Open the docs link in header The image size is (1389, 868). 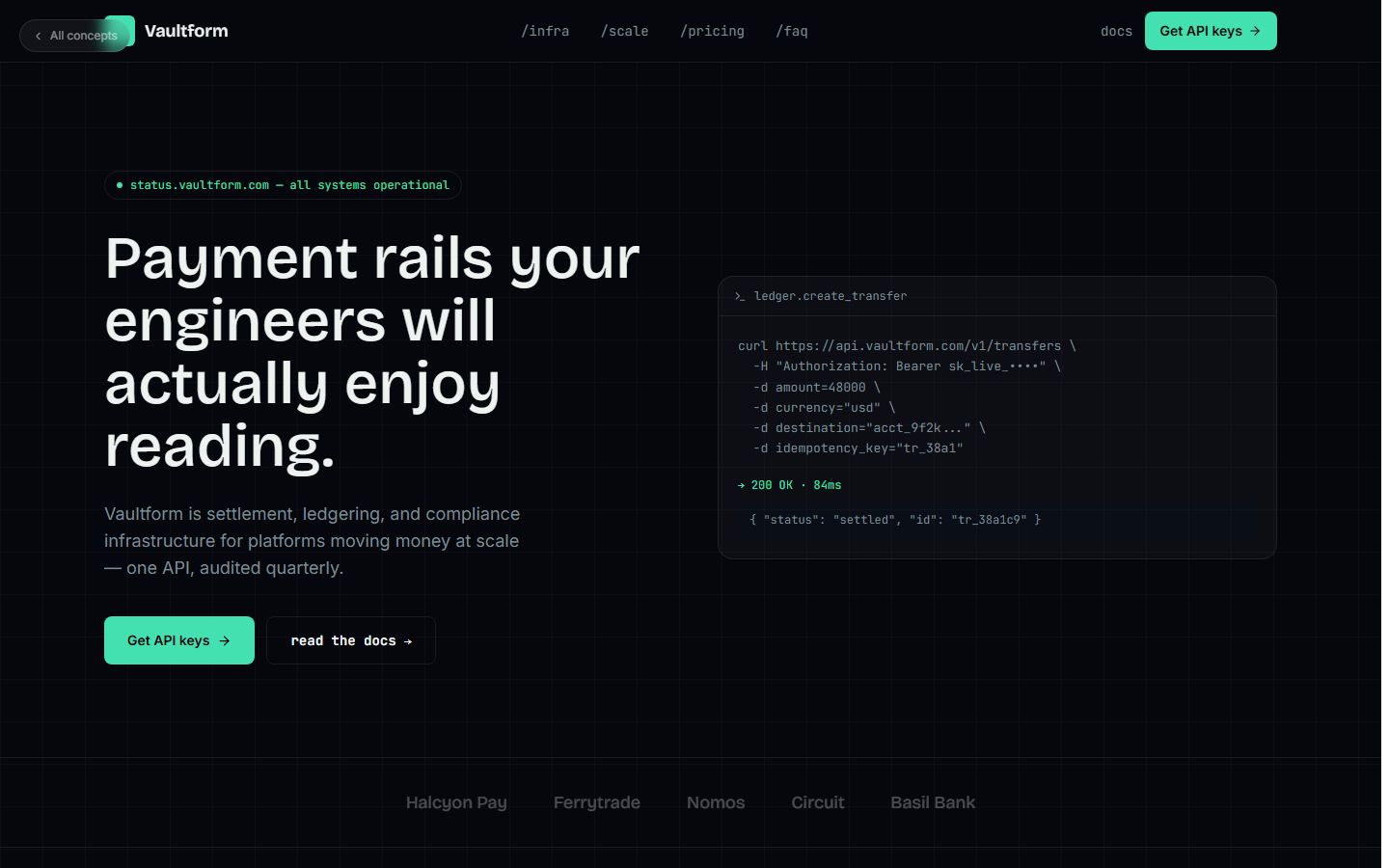[x=1116, y=31]
